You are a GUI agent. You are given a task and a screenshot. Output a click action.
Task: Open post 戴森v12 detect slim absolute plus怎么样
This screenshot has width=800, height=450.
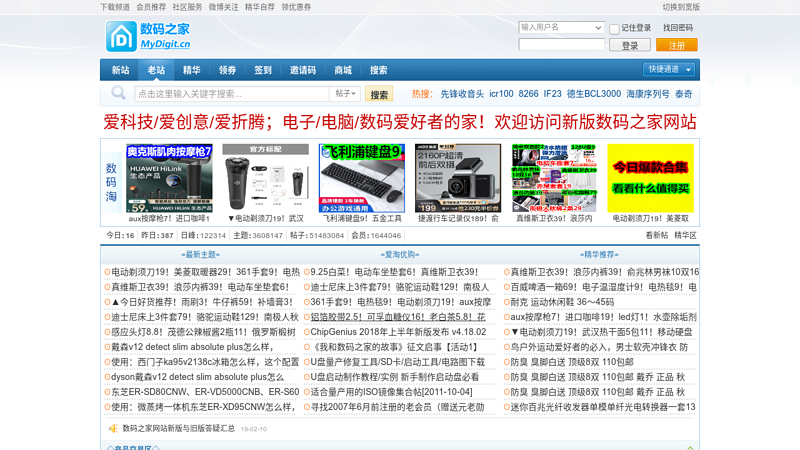(192, 347)
